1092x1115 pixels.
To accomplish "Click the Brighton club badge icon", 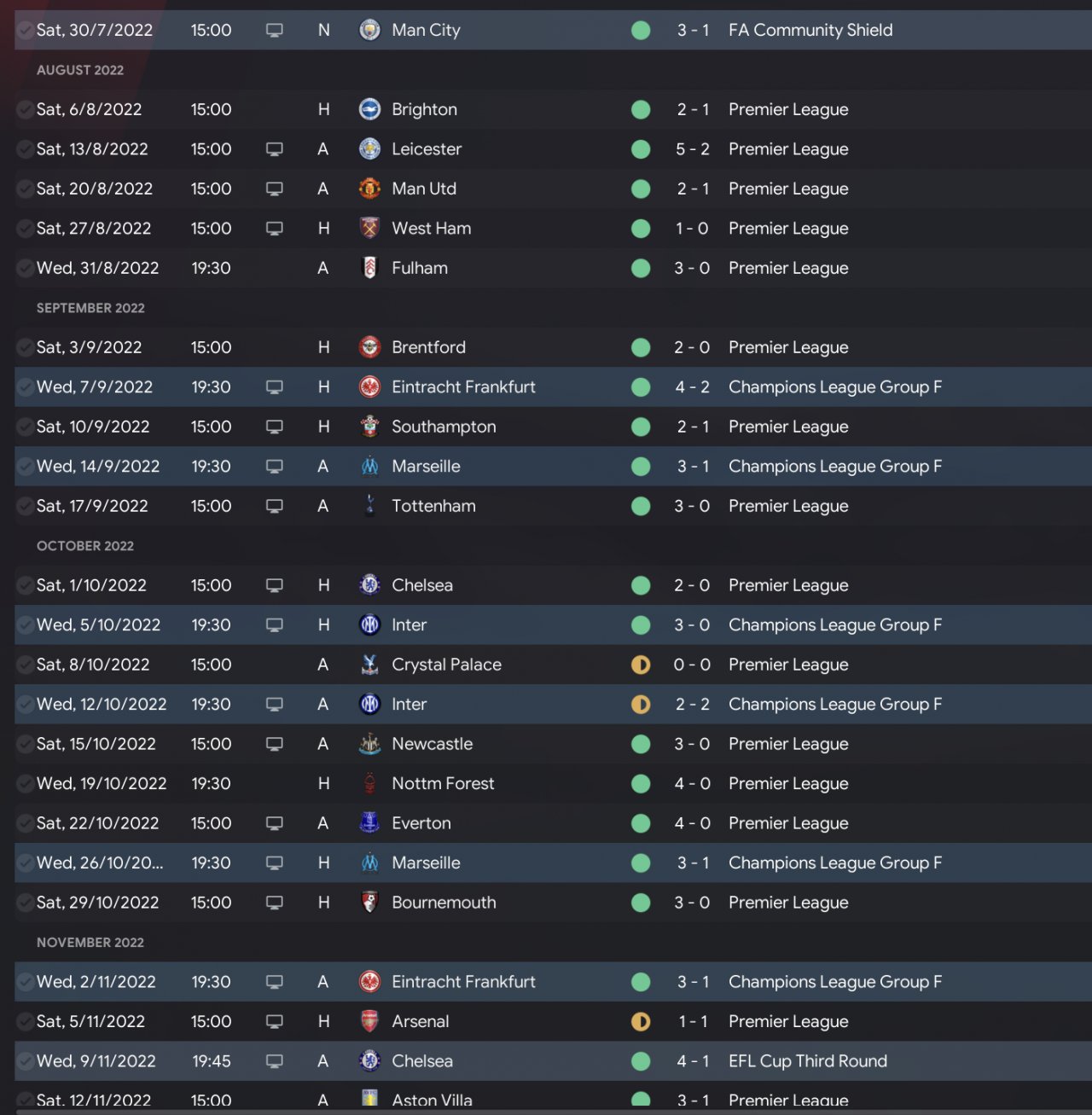I will [369, 109].
